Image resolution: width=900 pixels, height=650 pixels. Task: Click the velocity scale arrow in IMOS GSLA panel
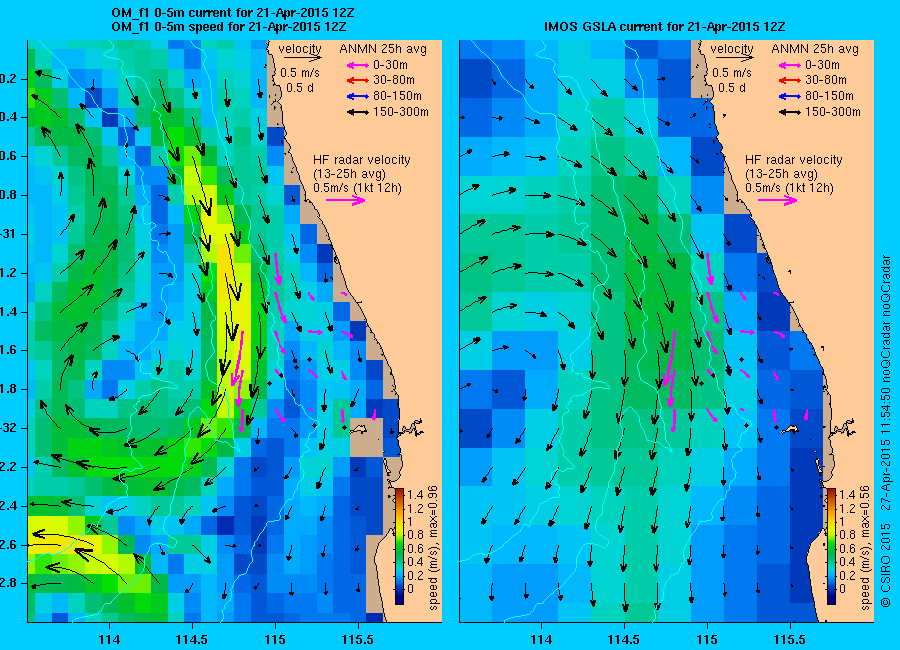[x=734, y=58]
